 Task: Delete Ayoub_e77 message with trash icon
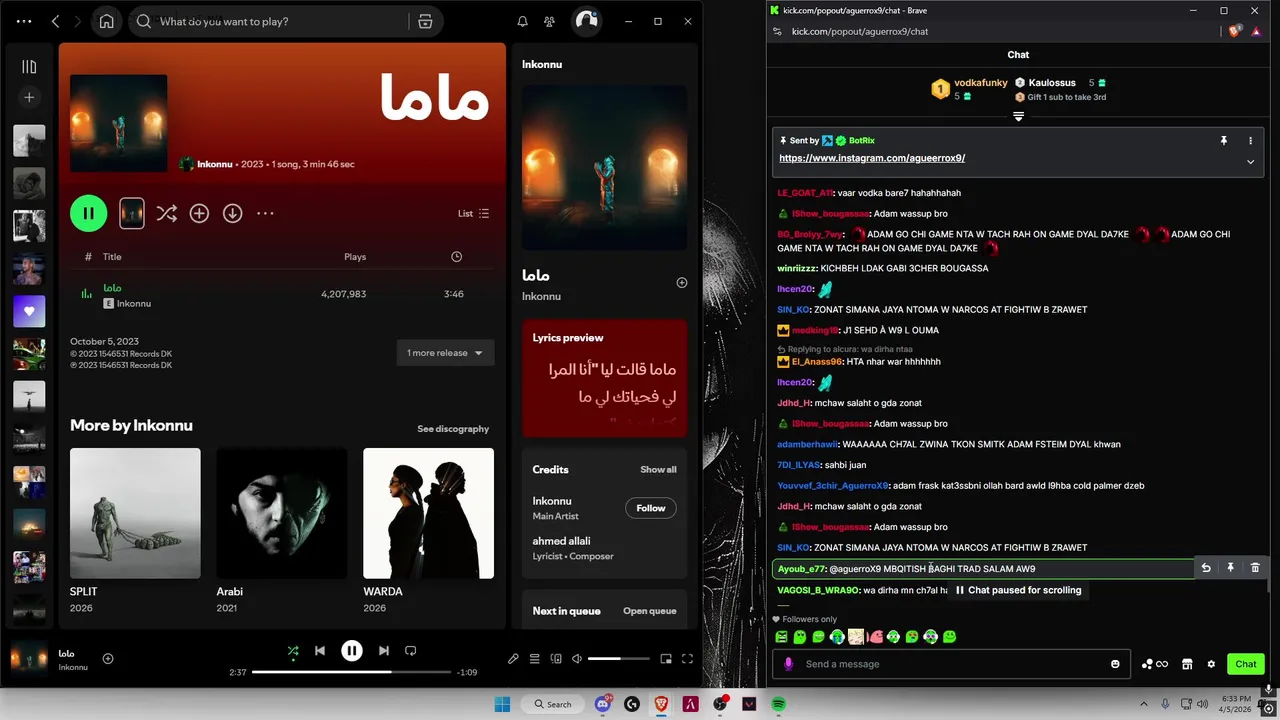click(1255, 568)
